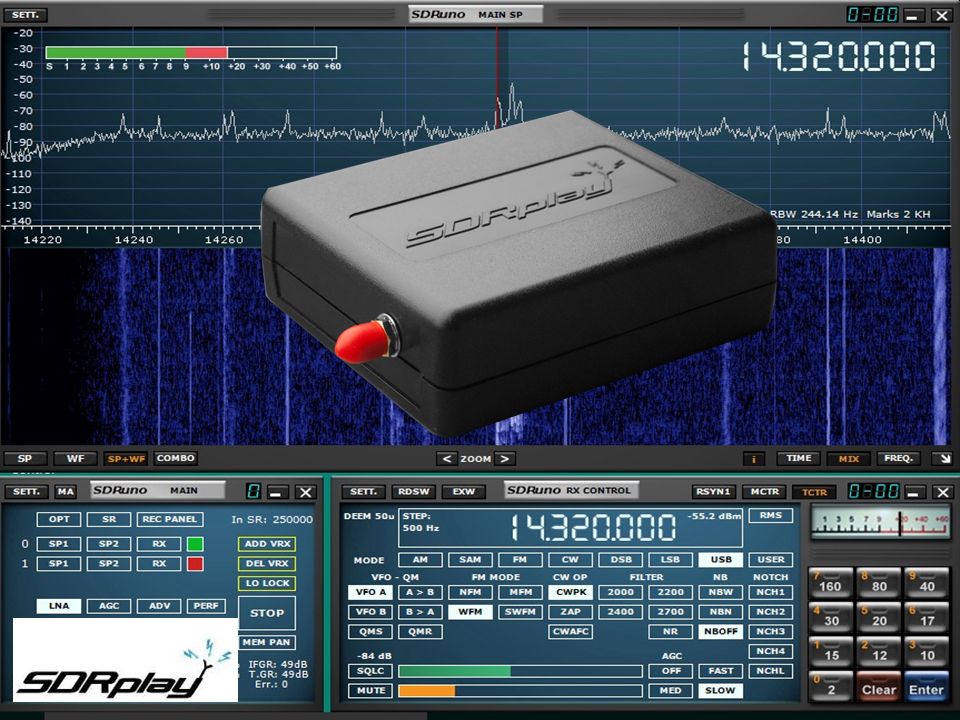Select the COMBO display mode

point(176,459)
